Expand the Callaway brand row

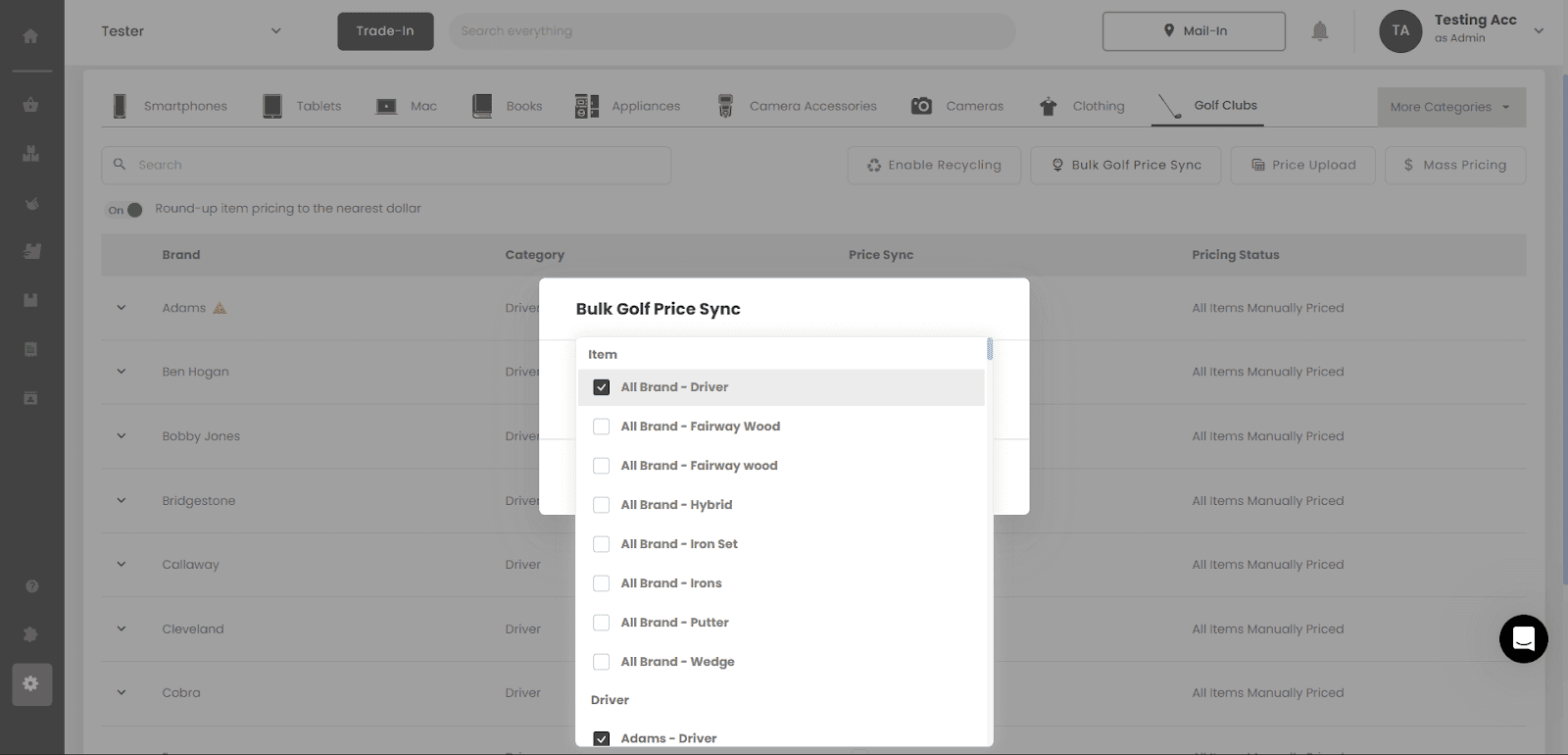[122, 565]
